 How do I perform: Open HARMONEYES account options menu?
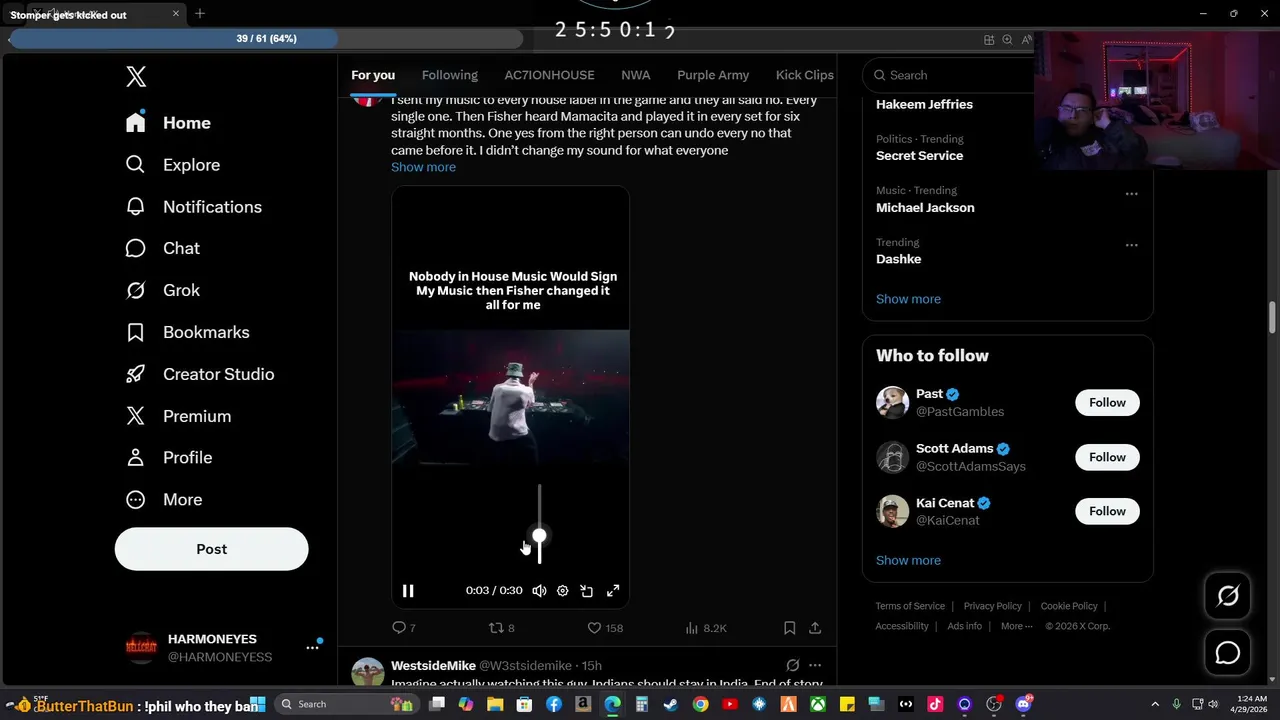pos(312,648)
